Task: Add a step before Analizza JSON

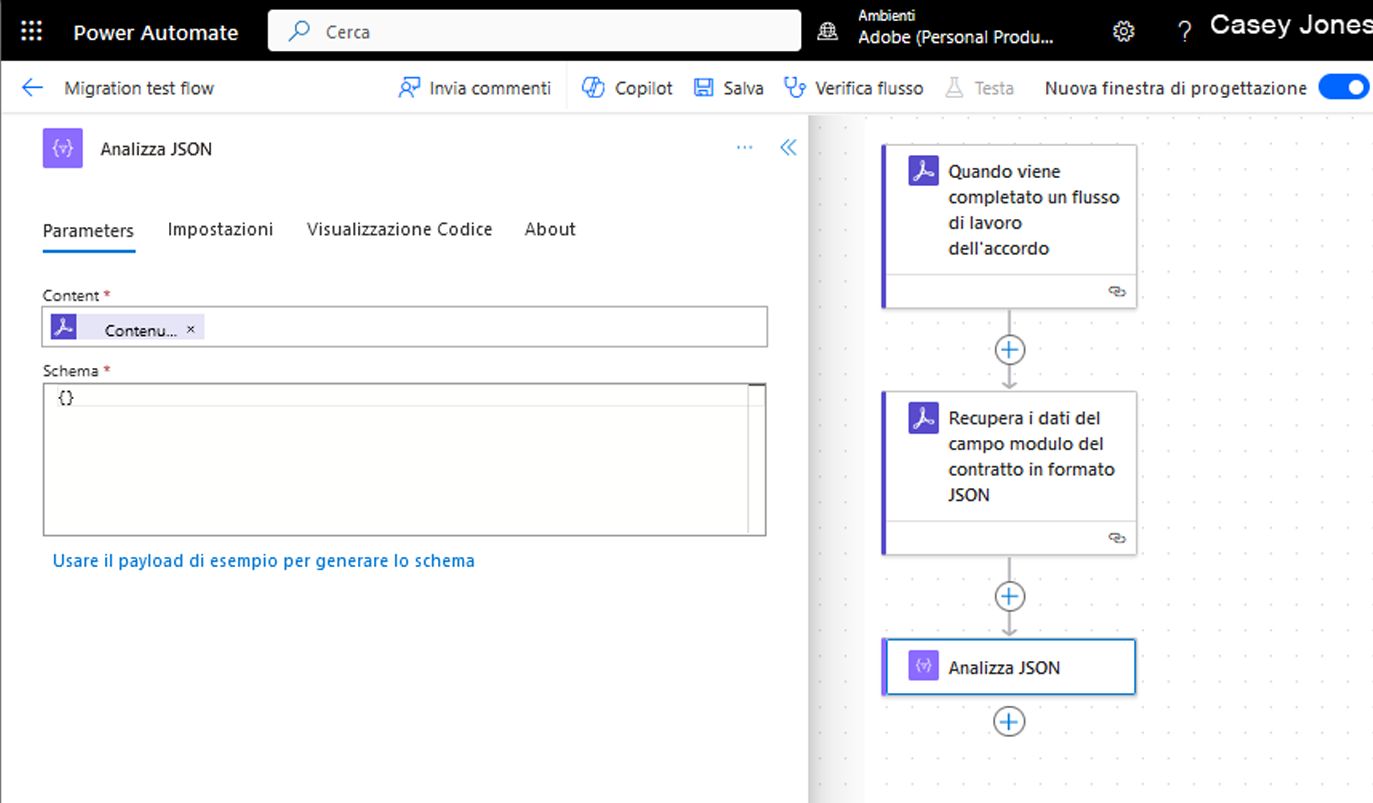Action: [x=1009, y=597]
